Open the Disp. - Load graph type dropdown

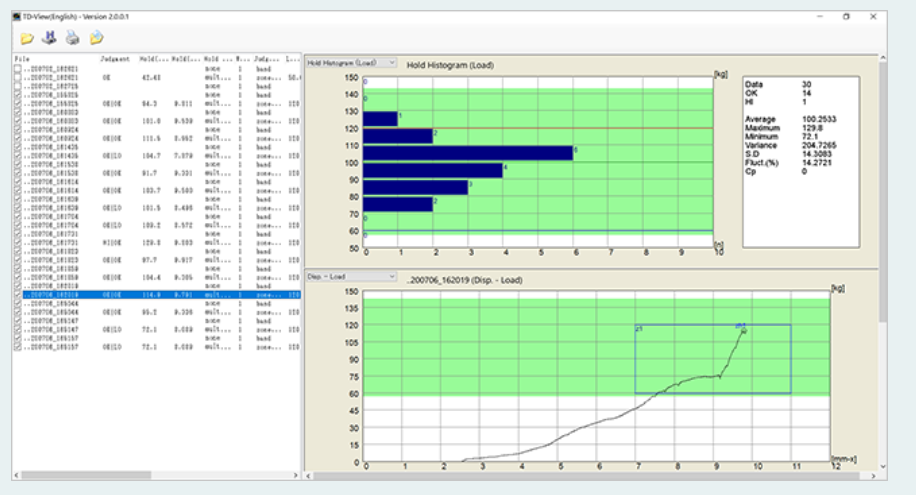tap(351, 276)
